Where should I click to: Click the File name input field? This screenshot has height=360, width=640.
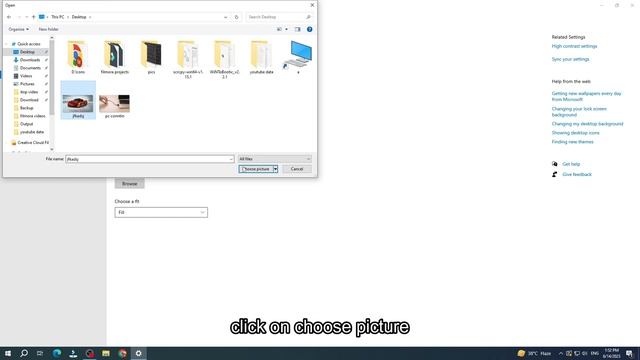point(147,159)
